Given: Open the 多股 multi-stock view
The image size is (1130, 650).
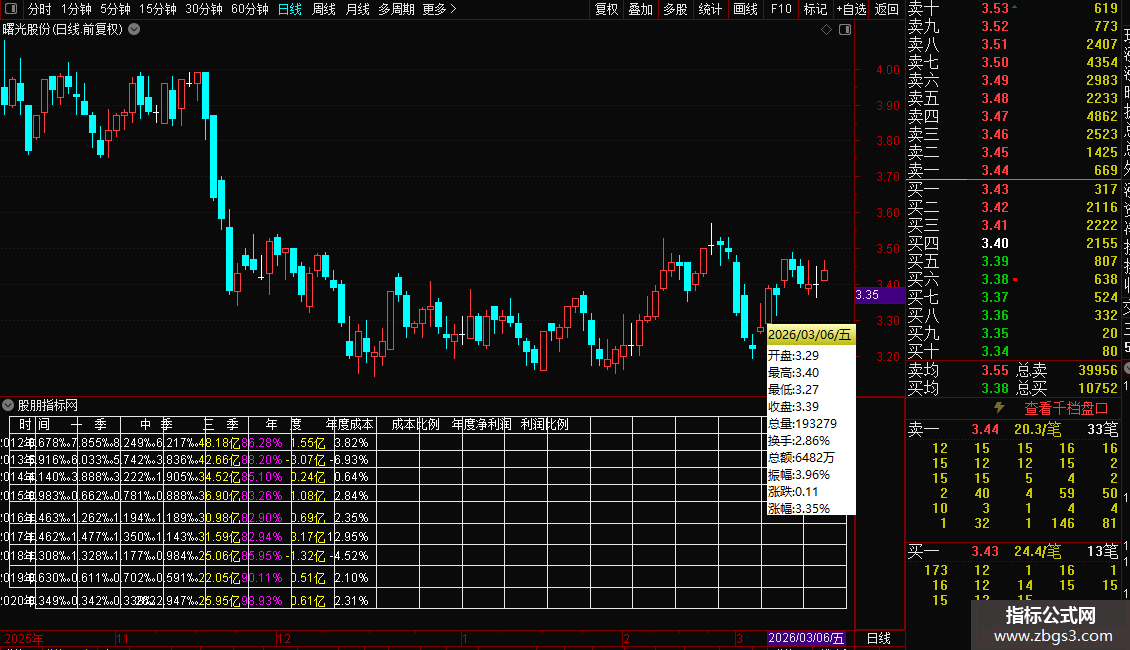Looking at the screenshot, I should [675, 9].
